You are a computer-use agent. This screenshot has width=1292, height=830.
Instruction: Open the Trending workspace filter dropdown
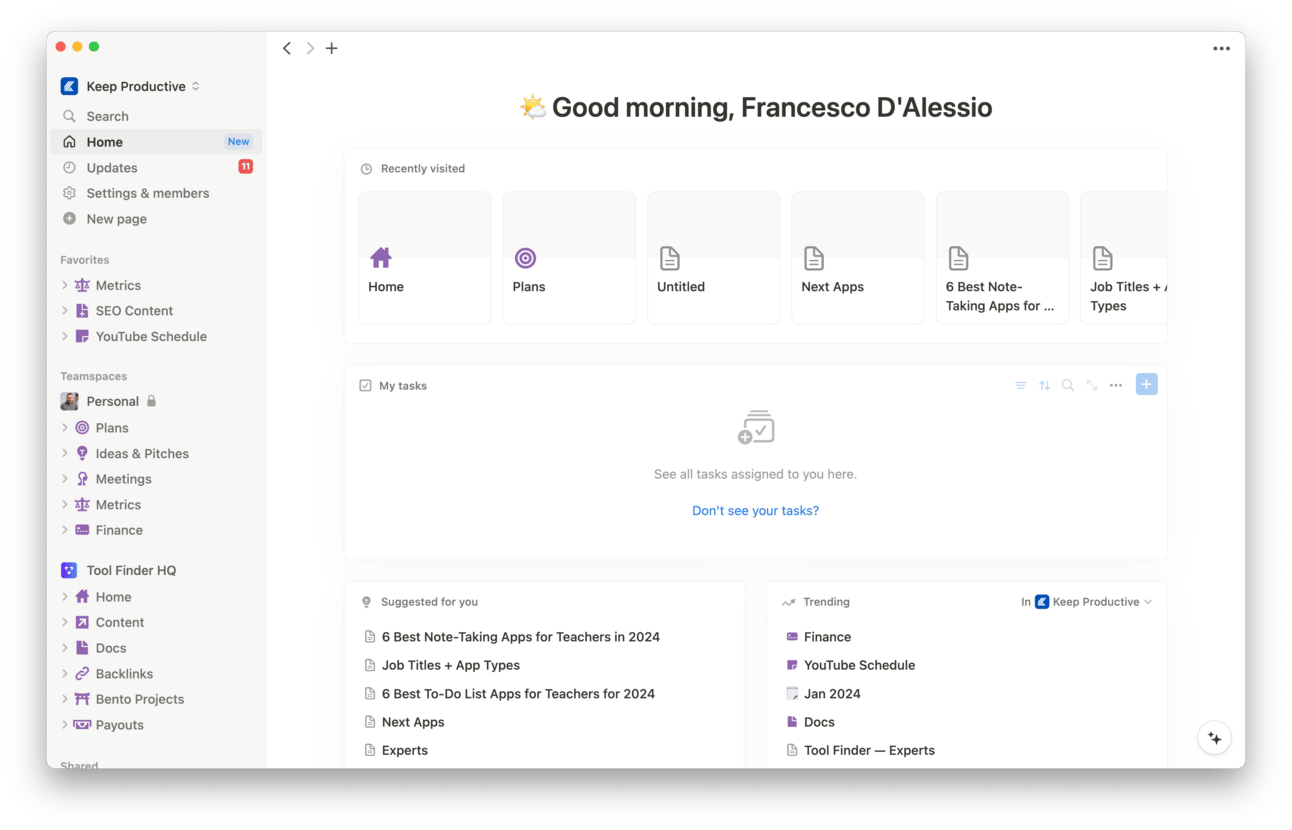coord(1087,602)
